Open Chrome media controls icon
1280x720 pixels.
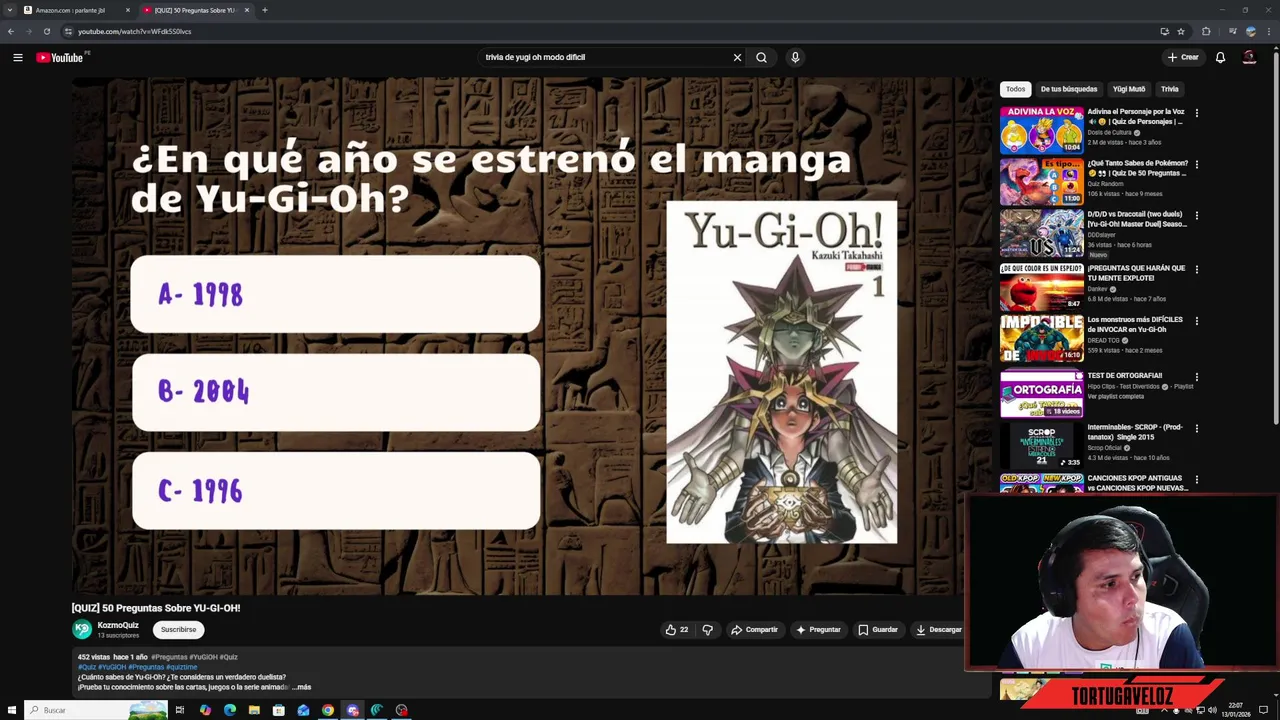1231,31
